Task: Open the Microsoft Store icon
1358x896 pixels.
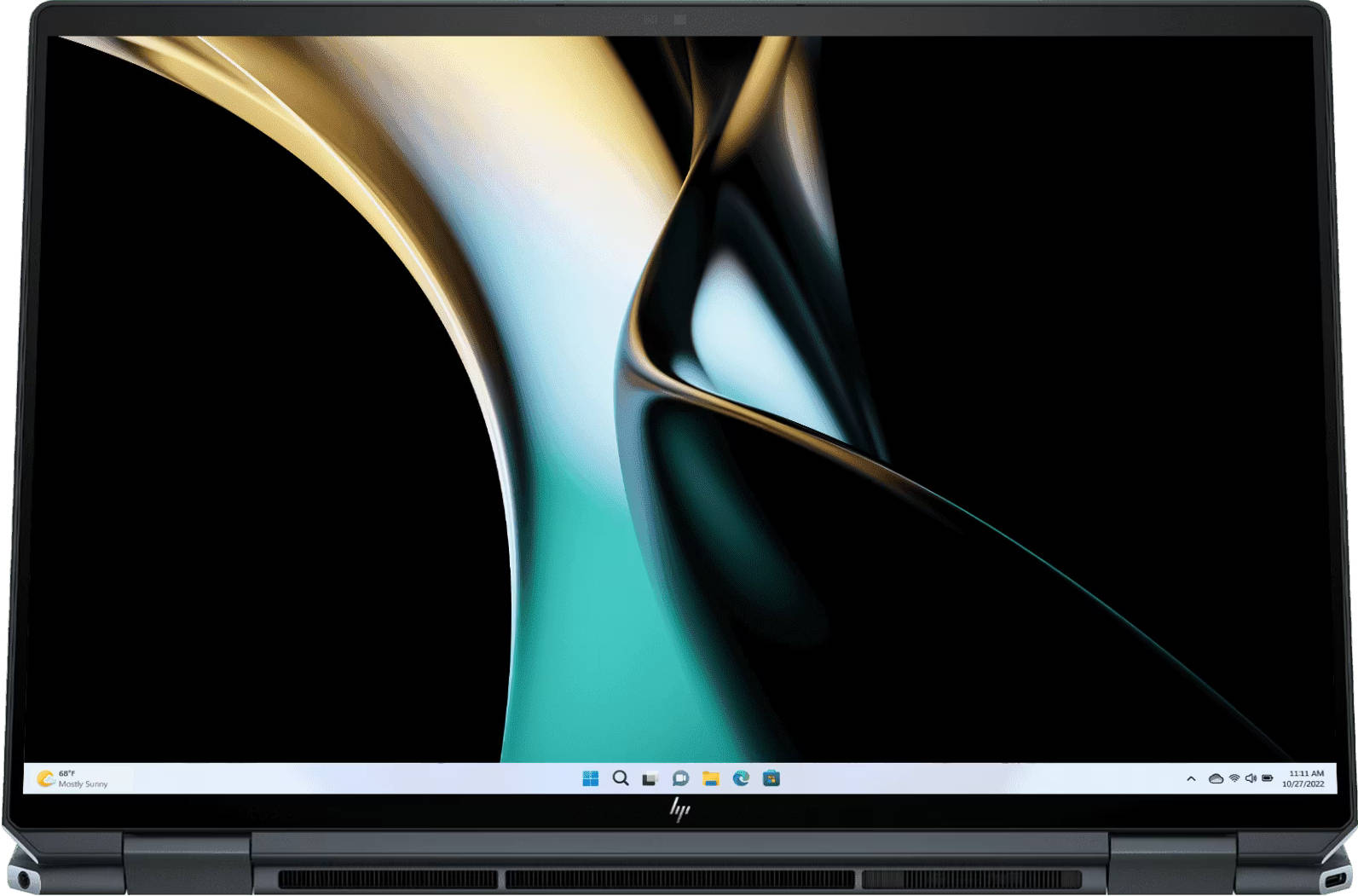Action: (771, 778)
